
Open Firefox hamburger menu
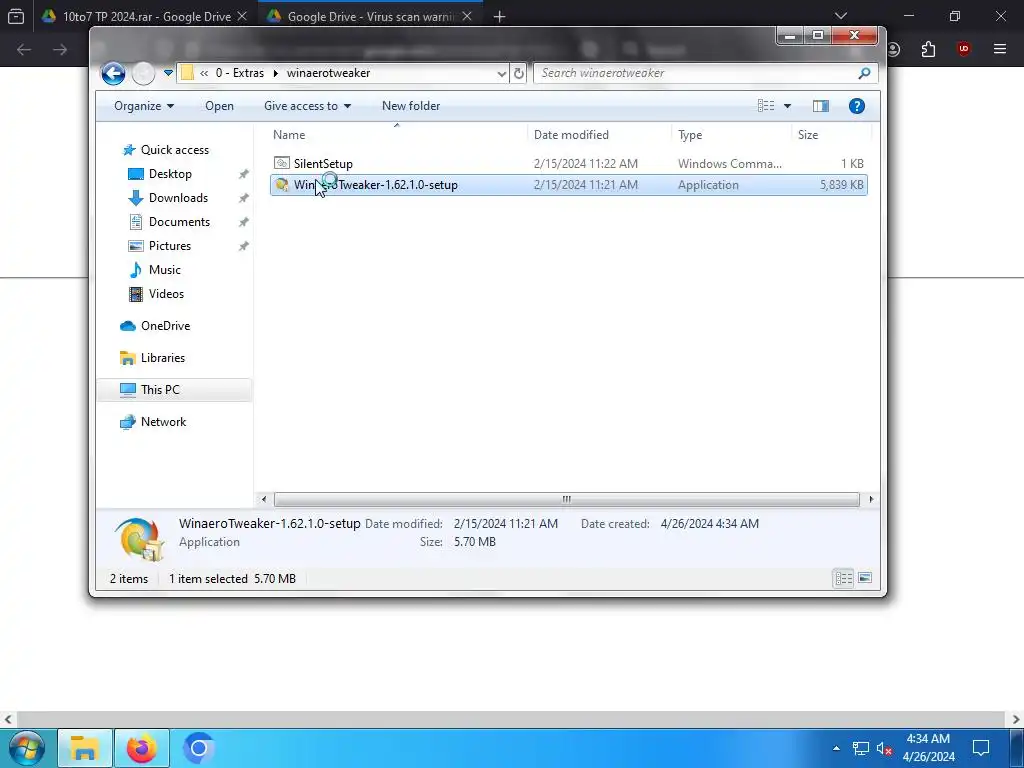1000,49
